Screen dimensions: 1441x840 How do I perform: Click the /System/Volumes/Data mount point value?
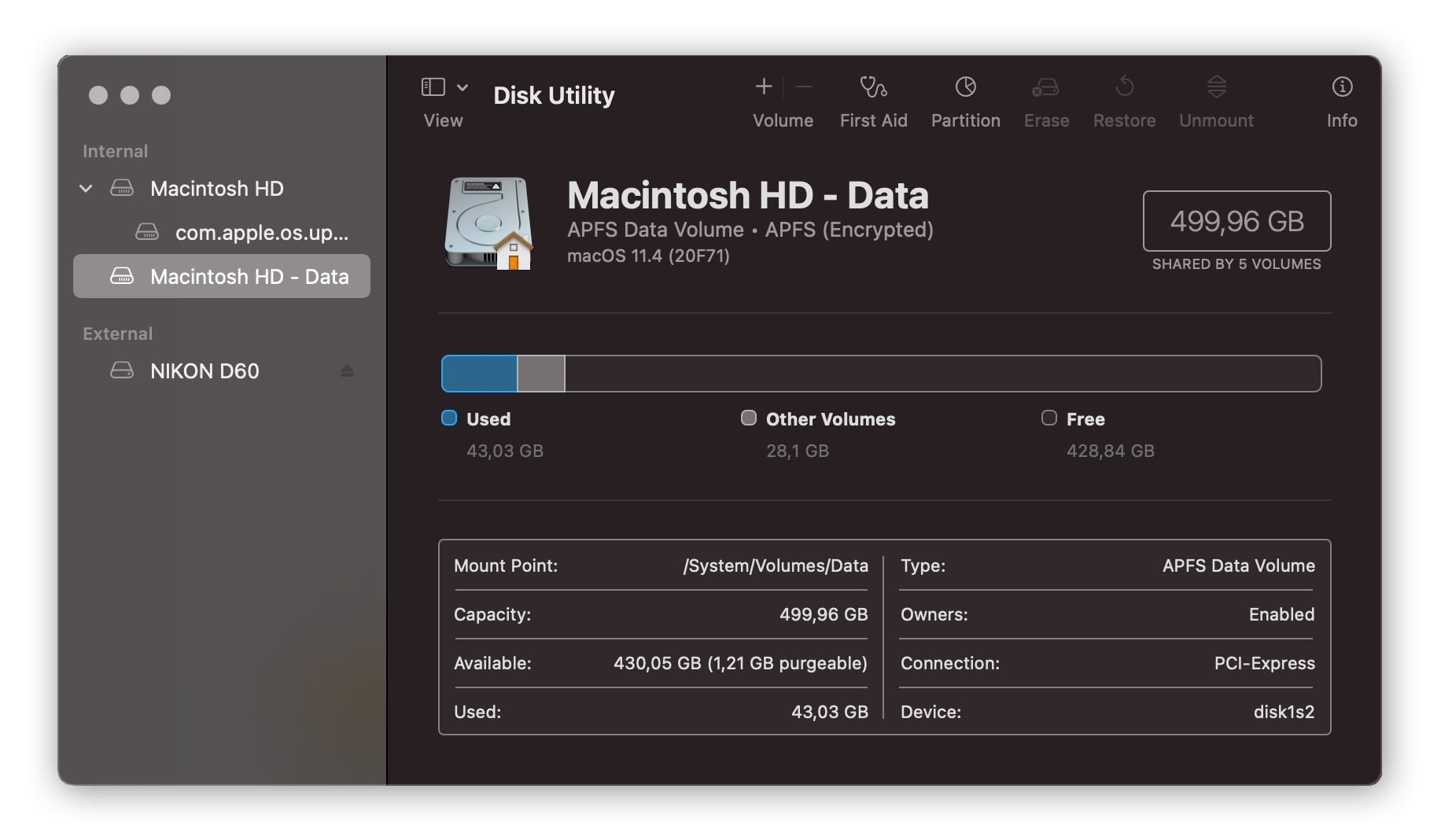click(x=776, y=566)
